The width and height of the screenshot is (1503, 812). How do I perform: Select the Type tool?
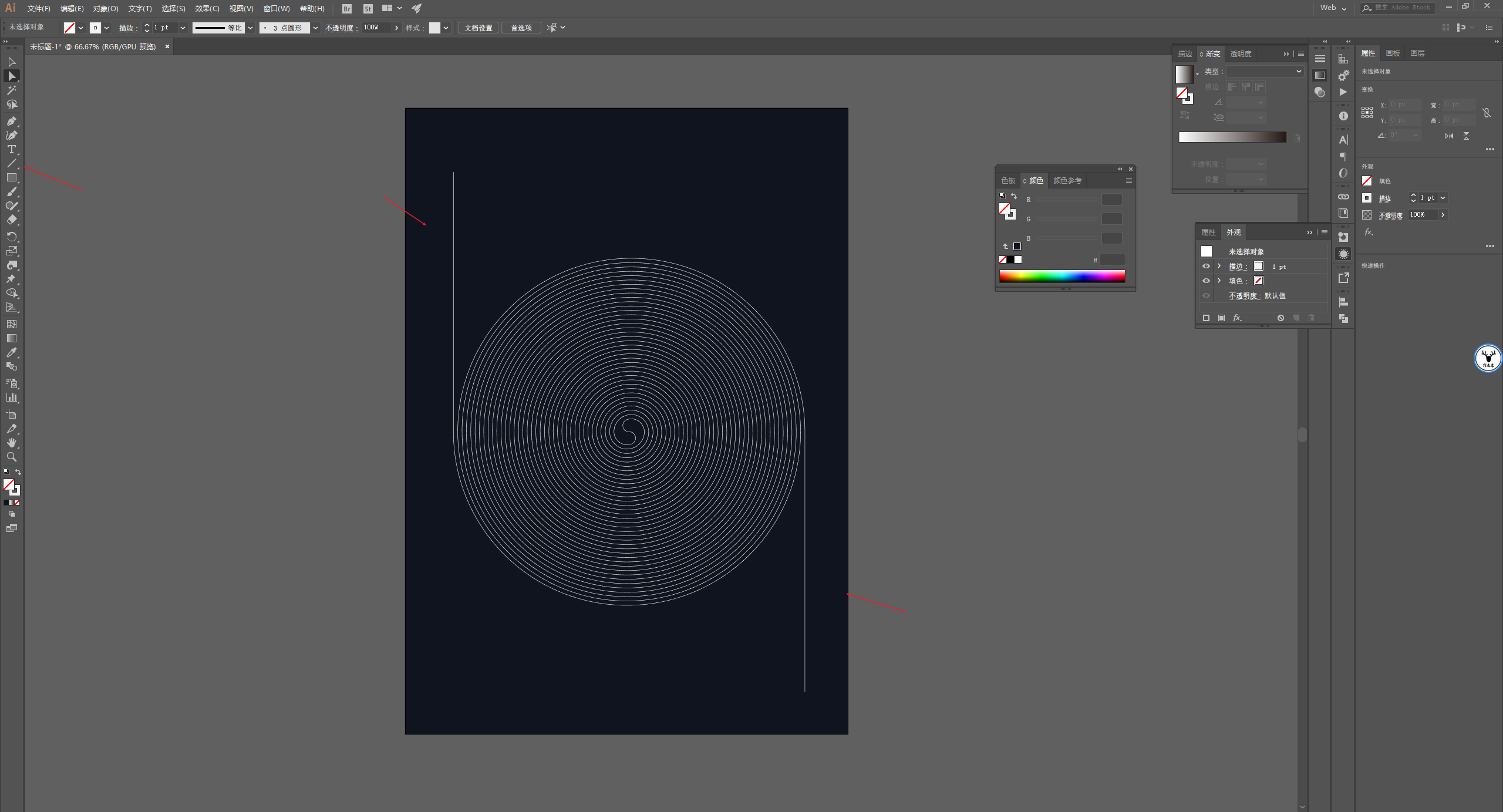tap(11, 149)
